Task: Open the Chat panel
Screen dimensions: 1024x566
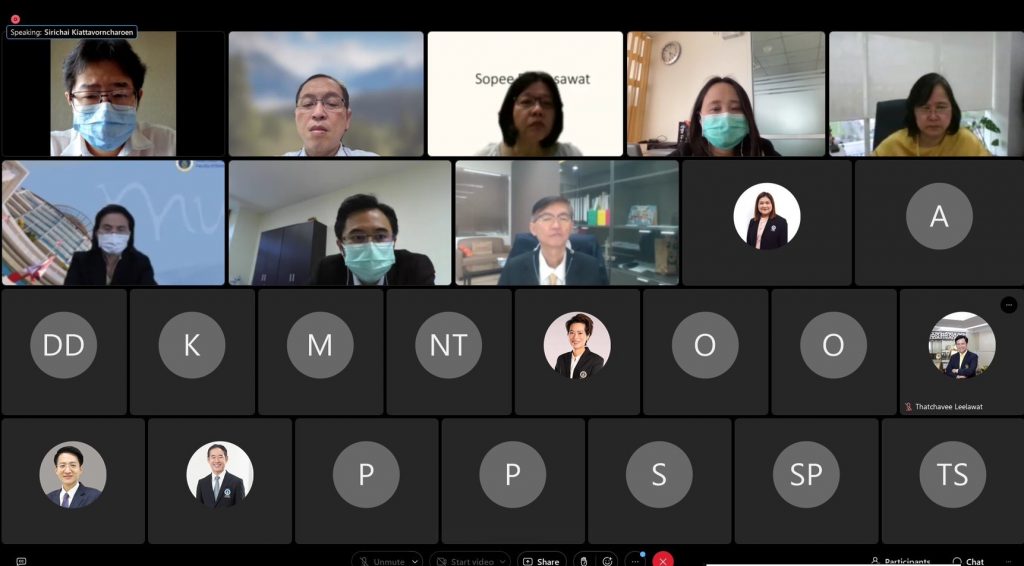Action: tap(968, 561)
